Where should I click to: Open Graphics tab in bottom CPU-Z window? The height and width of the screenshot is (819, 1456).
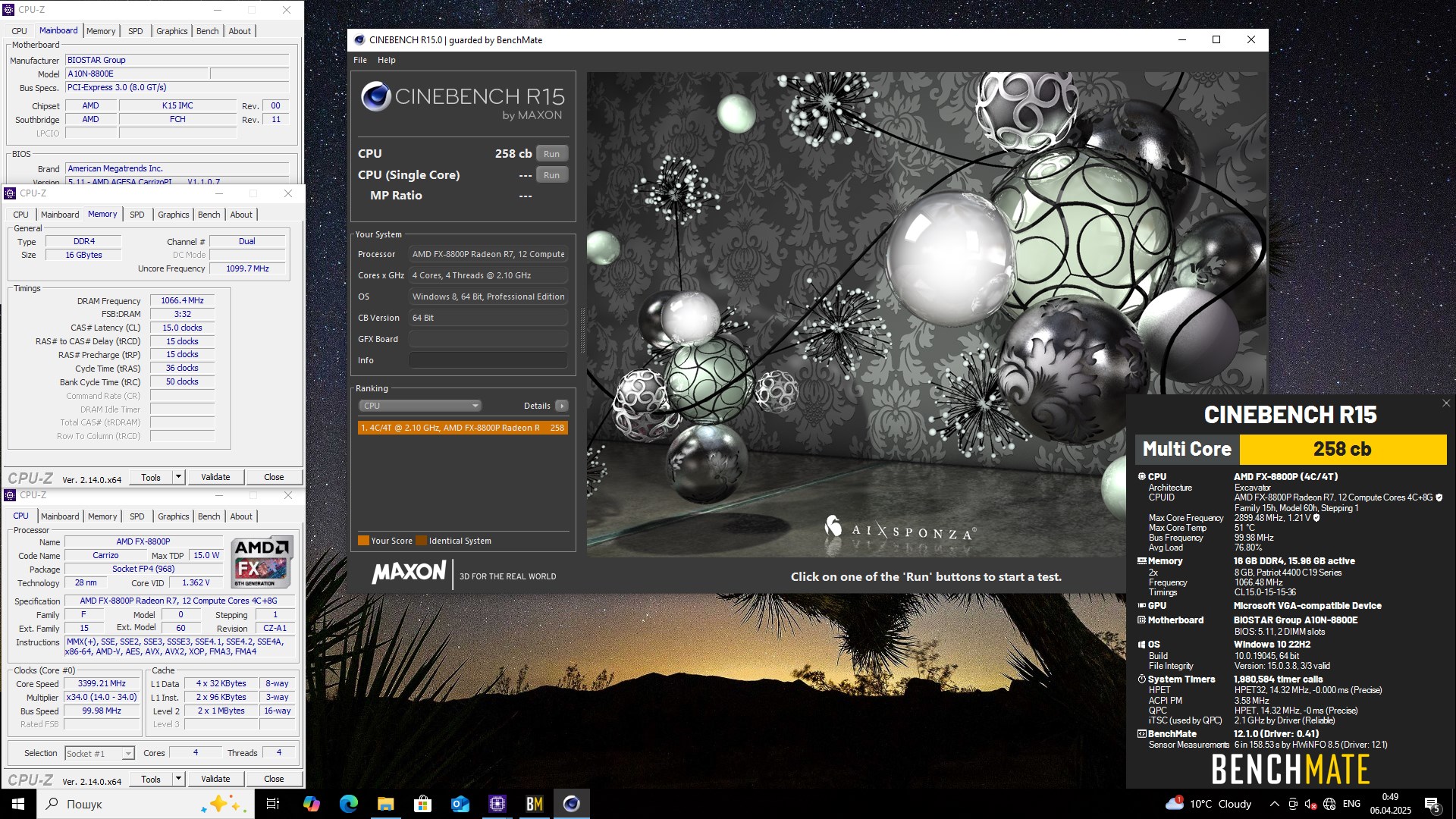(x=174, y=516)
